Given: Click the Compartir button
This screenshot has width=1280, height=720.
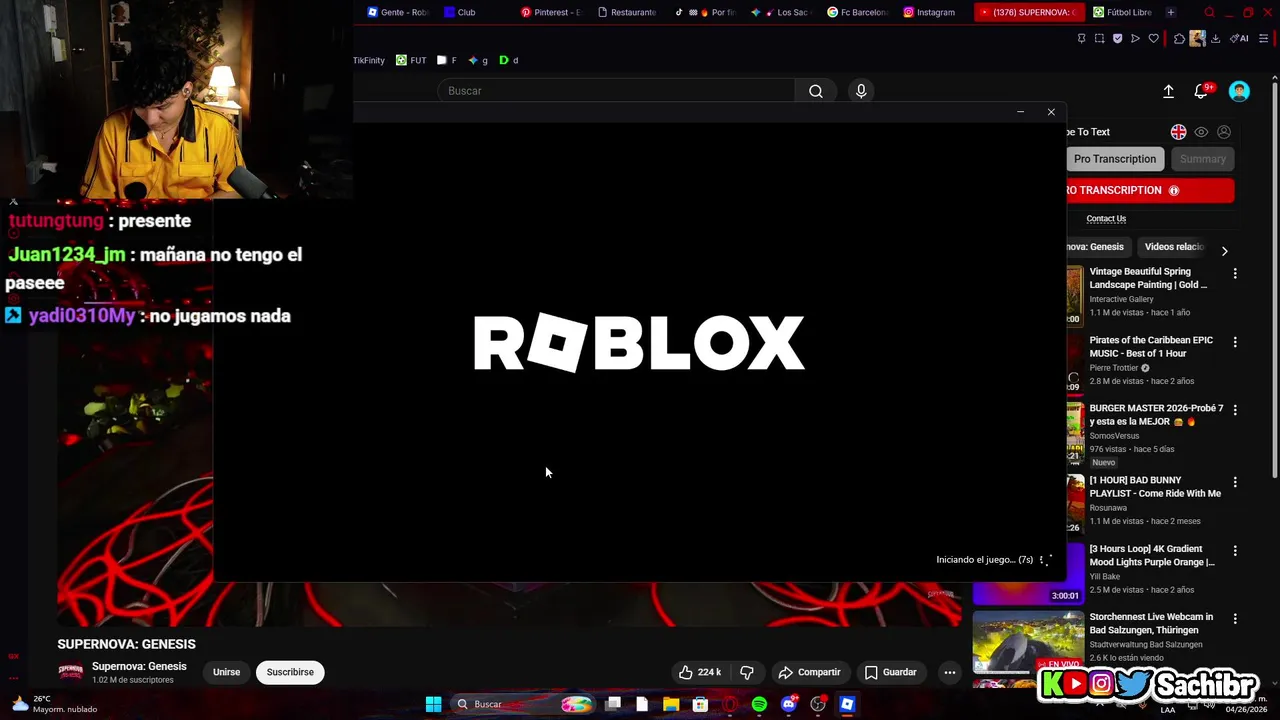Looking at the screenshot, I should point(810,672).
